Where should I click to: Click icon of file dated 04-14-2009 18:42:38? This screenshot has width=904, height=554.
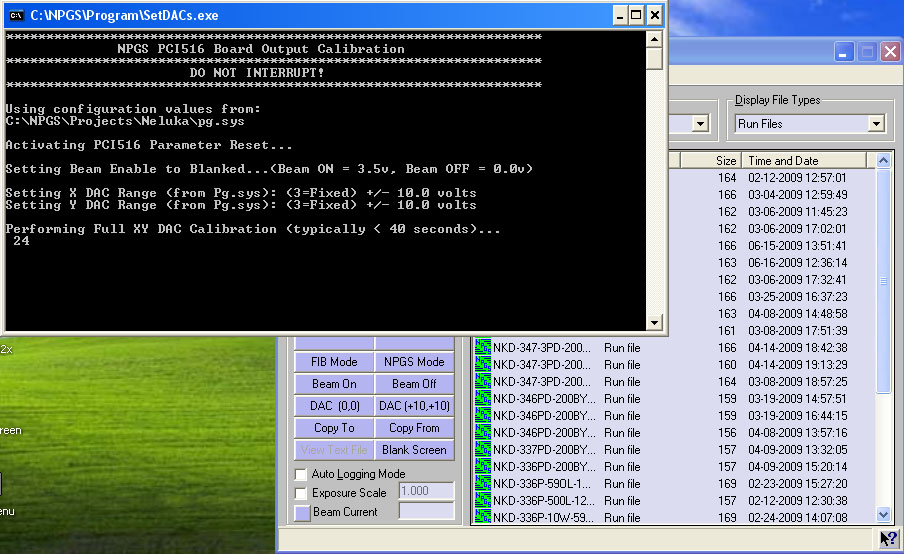point(482,348)
